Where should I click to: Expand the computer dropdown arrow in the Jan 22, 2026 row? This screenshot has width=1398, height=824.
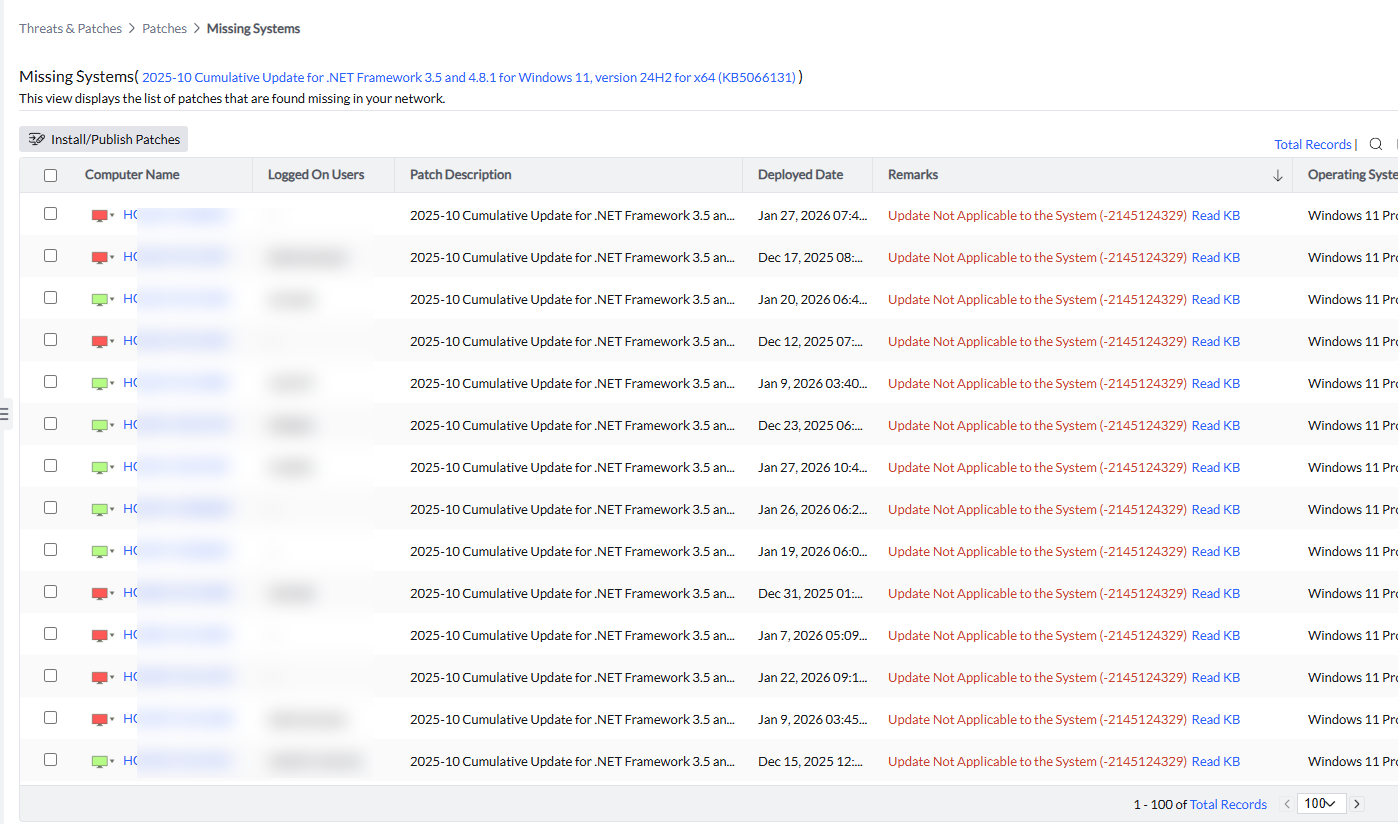pyautogui.click(x=113, y=677)
